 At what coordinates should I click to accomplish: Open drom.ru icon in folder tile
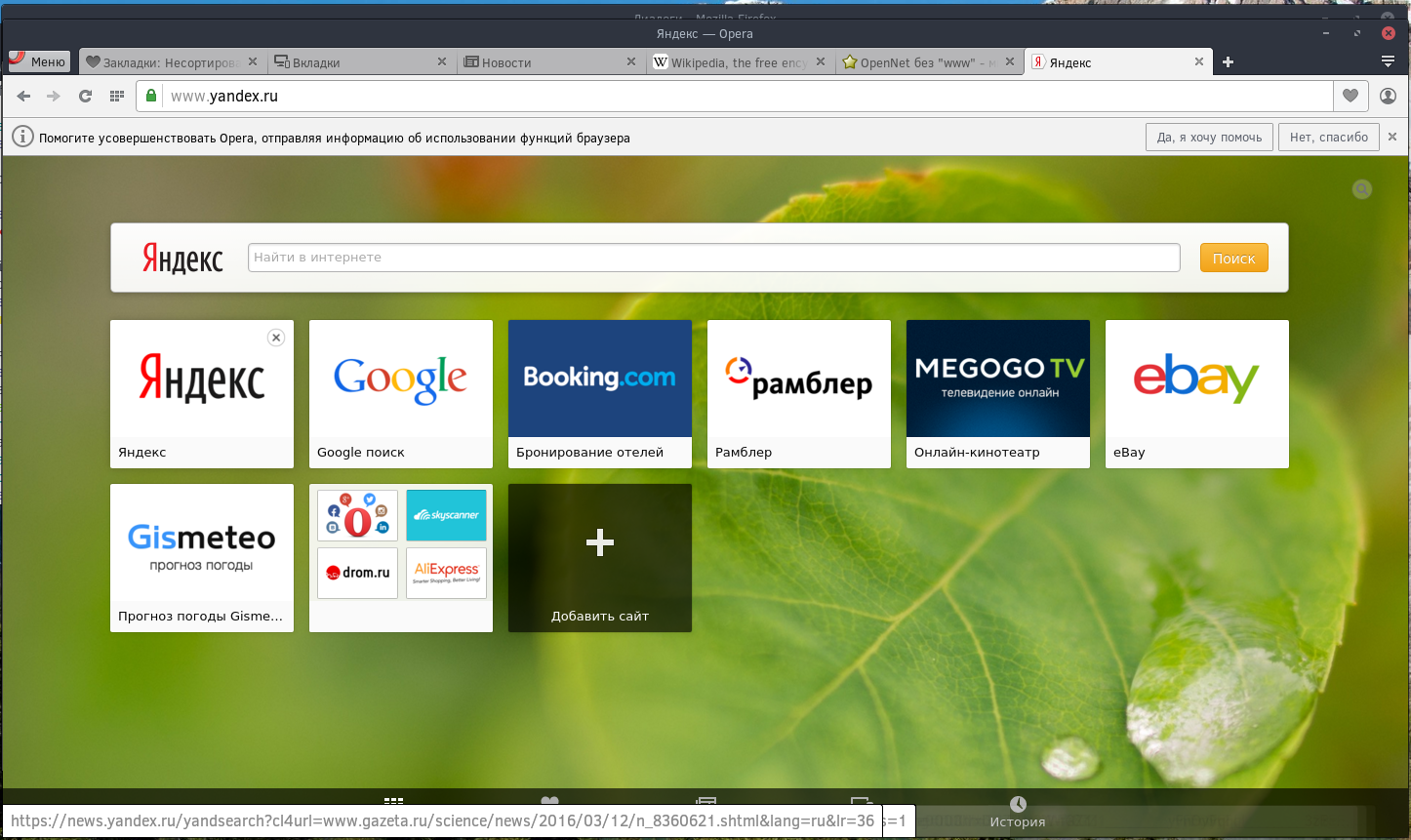pos(357,573)
